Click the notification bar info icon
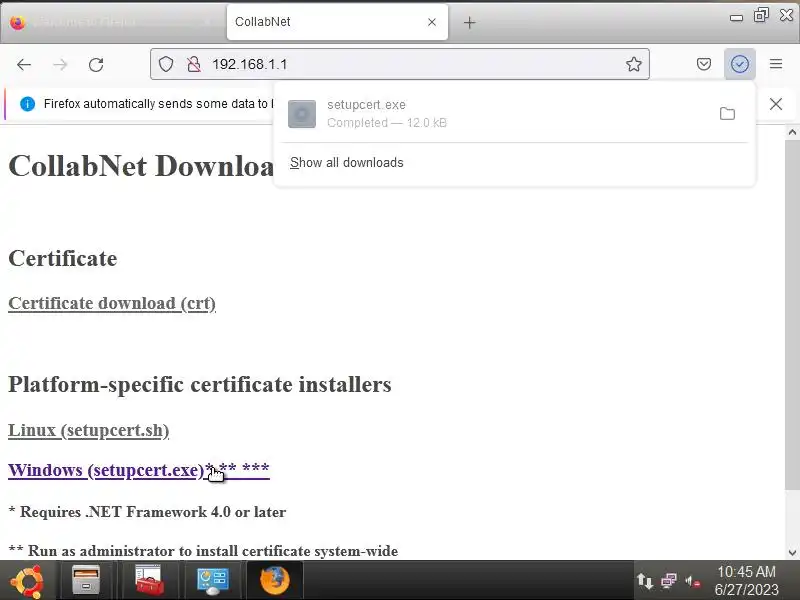Viewport: 800px width, 600px height. point(28,104)
